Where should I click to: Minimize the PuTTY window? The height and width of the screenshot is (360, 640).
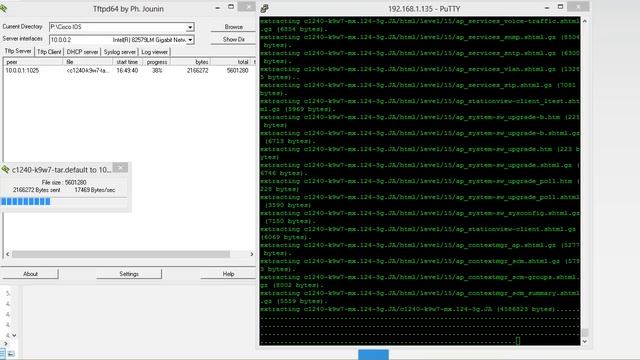coord(547,7)
